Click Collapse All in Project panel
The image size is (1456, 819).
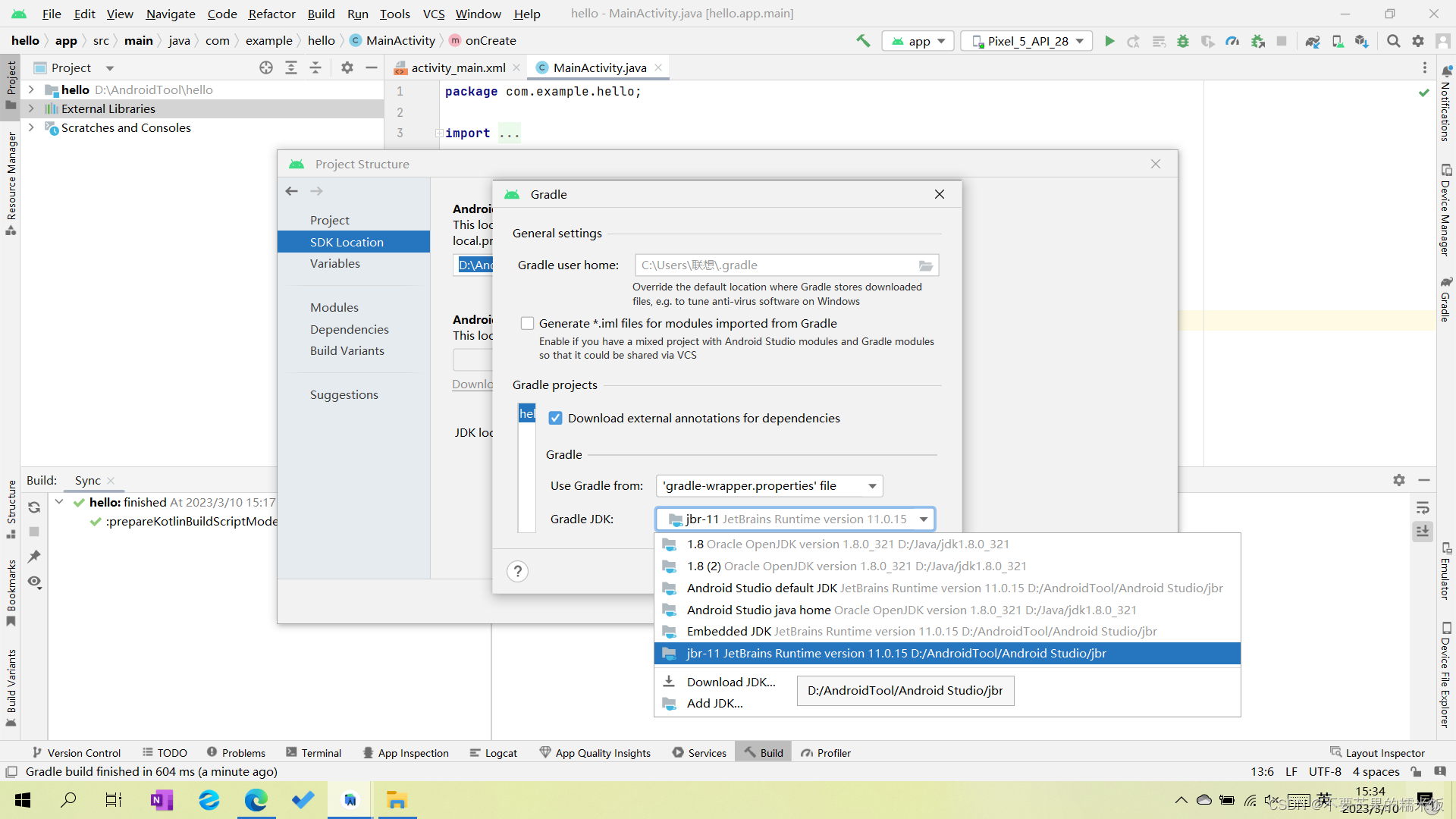[x=315, y=67]
